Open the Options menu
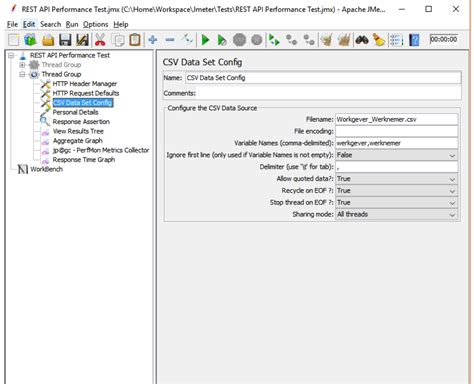This screenshot has width=474, height=384. click(95, 24)
